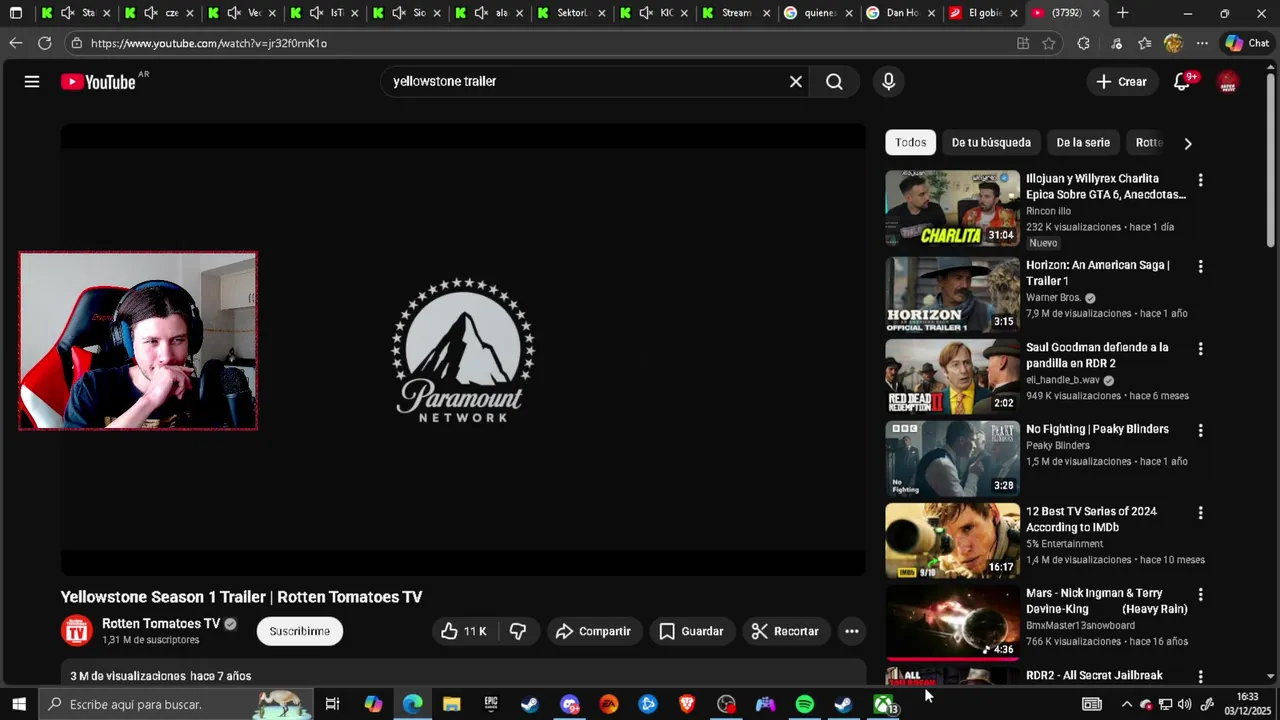Open the Crear upload menu

(x=1121, y=82)
